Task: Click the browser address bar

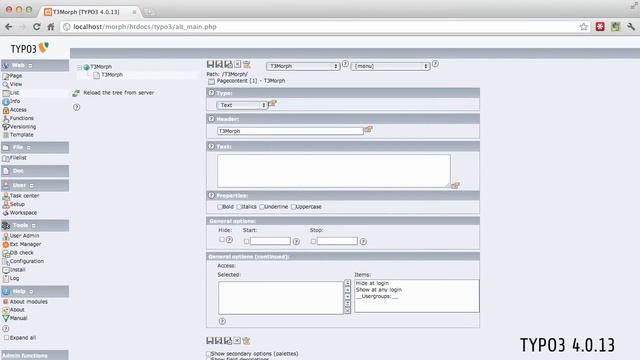Action: point(319,27)
